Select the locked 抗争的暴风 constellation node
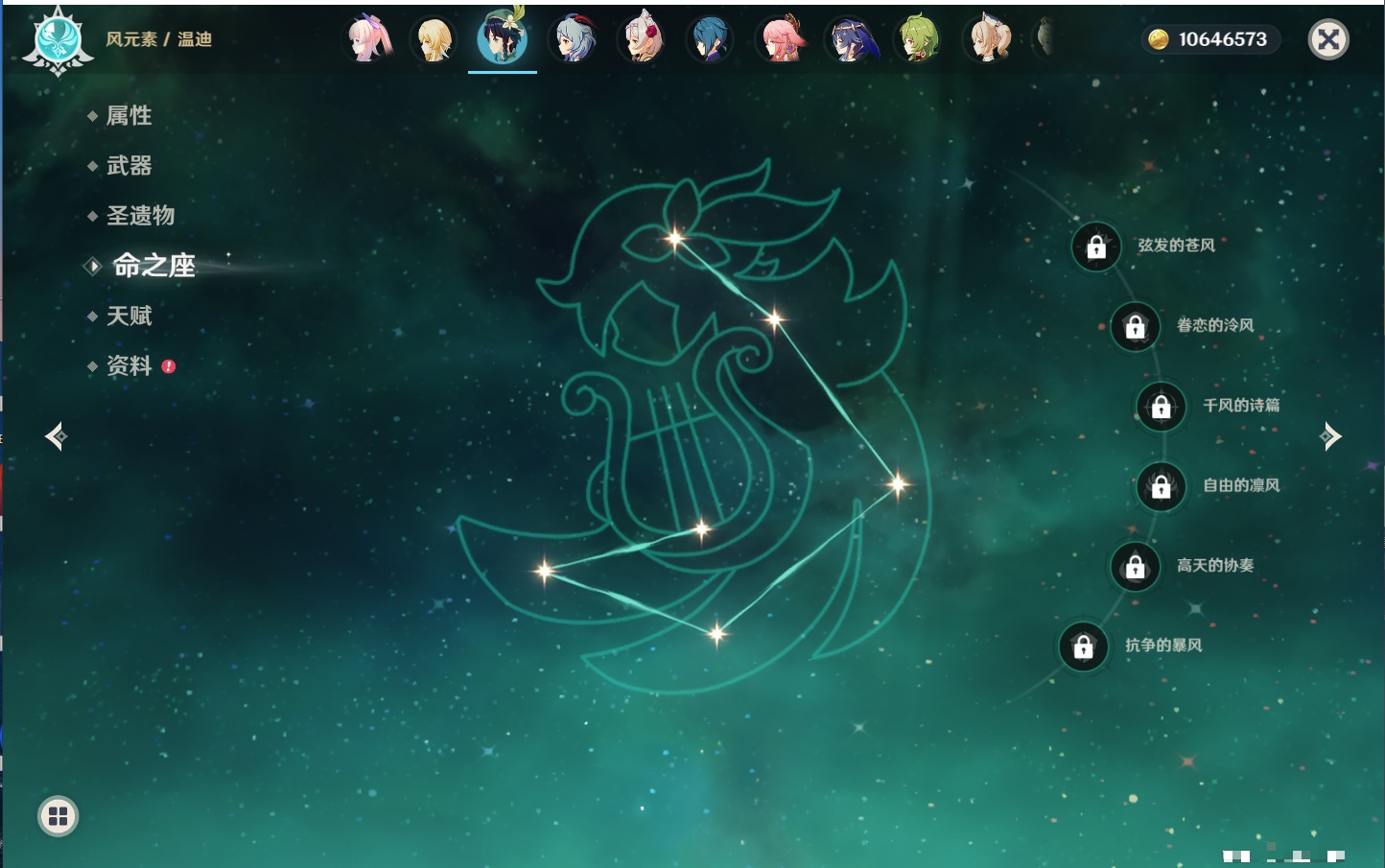The image size is (1385, 868). (x=1083, y=646)
